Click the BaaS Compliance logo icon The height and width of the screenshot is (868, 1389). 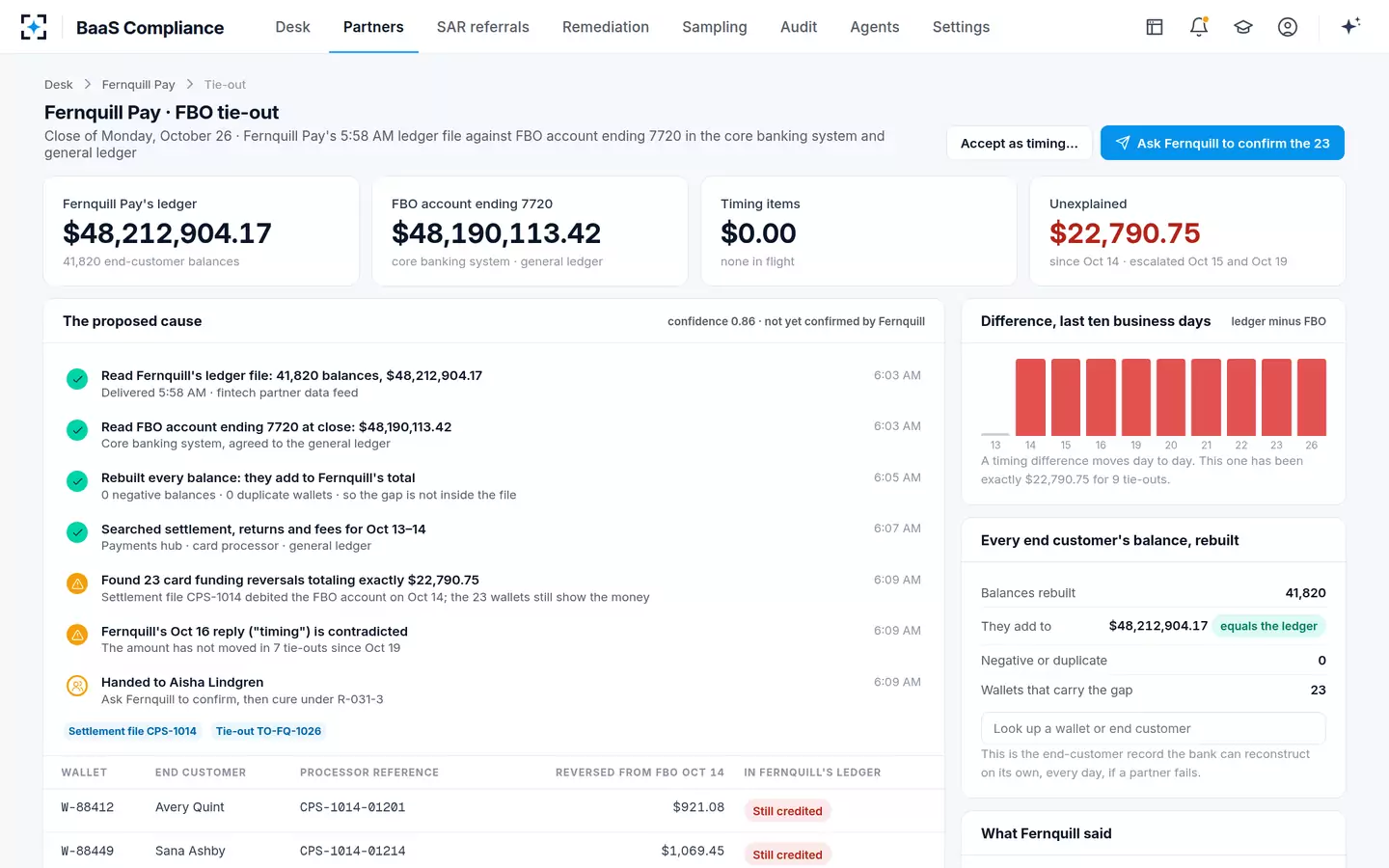(x=34, y=27)
